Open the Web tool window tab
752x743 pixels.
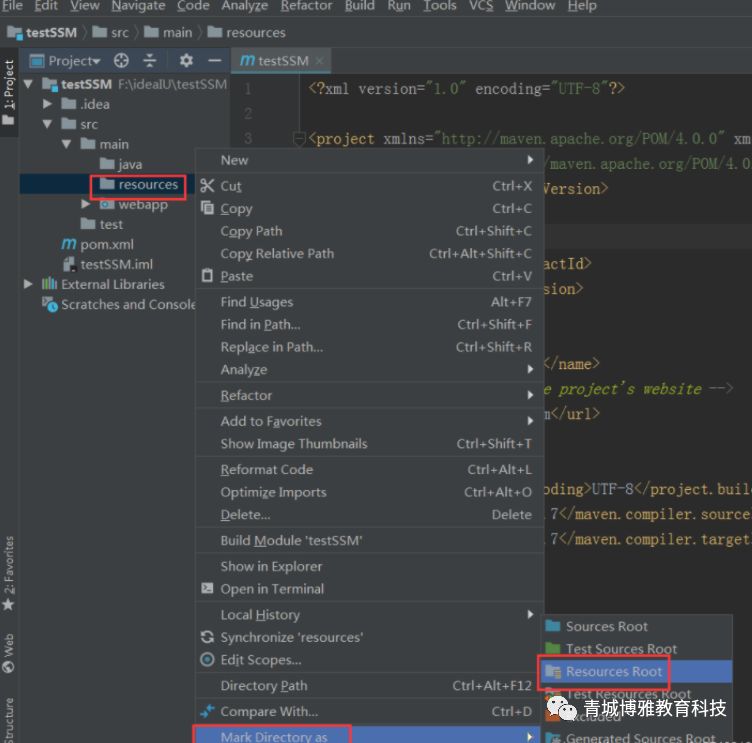click(8, 653)
